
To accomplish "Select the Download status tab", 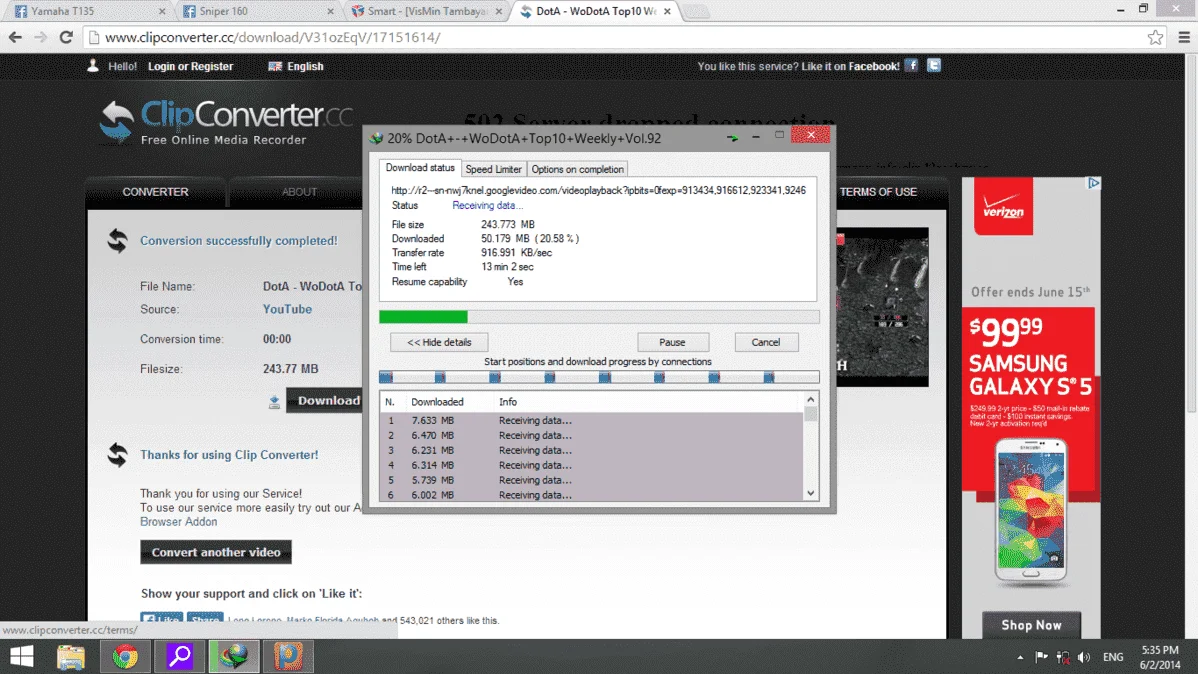I will coord(419,168).
